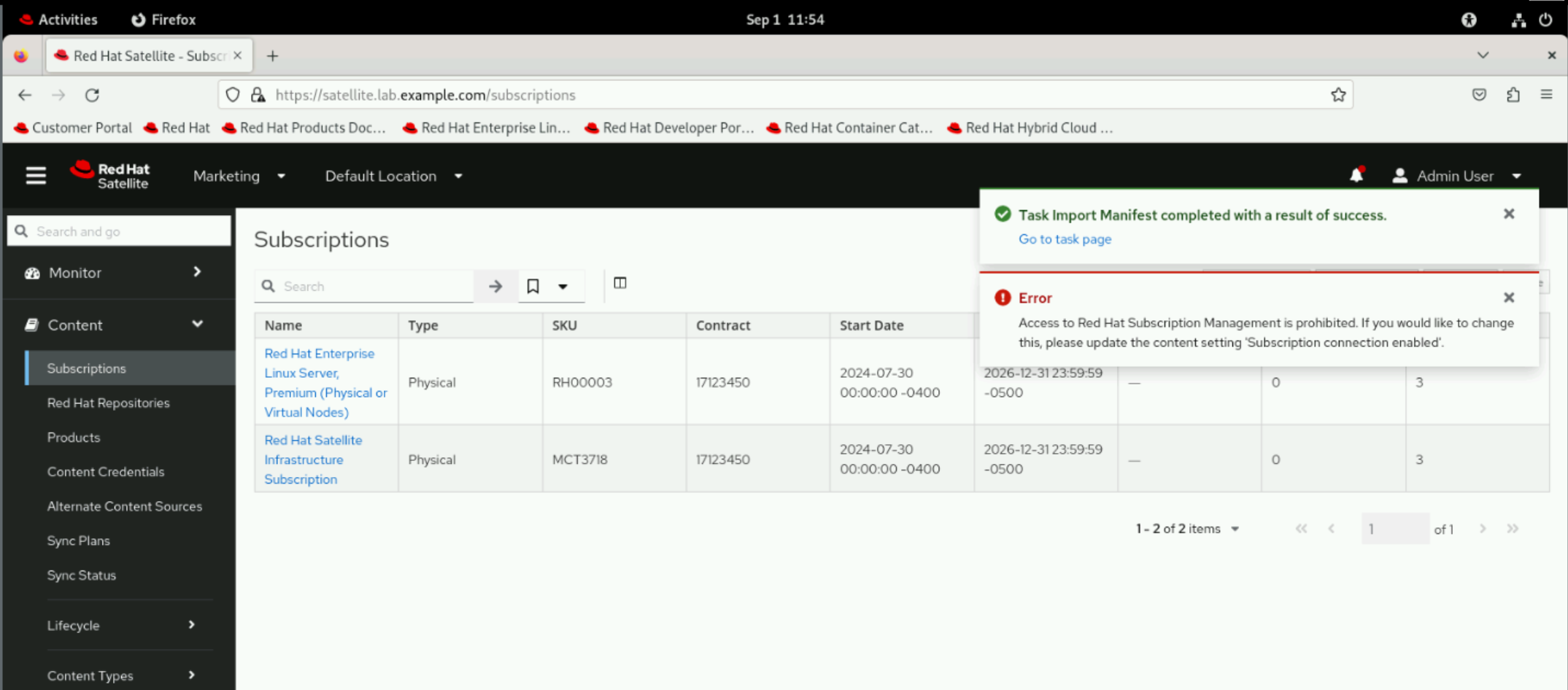Open the Customer Portal bookmark

point(73,128)
